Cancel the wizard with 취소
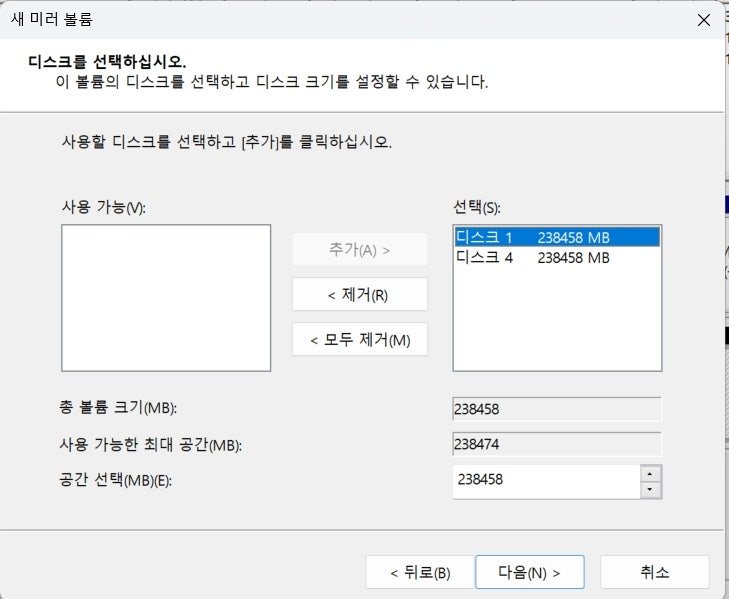729x599 pixels. pyautogui.click(x=655, y=572)
